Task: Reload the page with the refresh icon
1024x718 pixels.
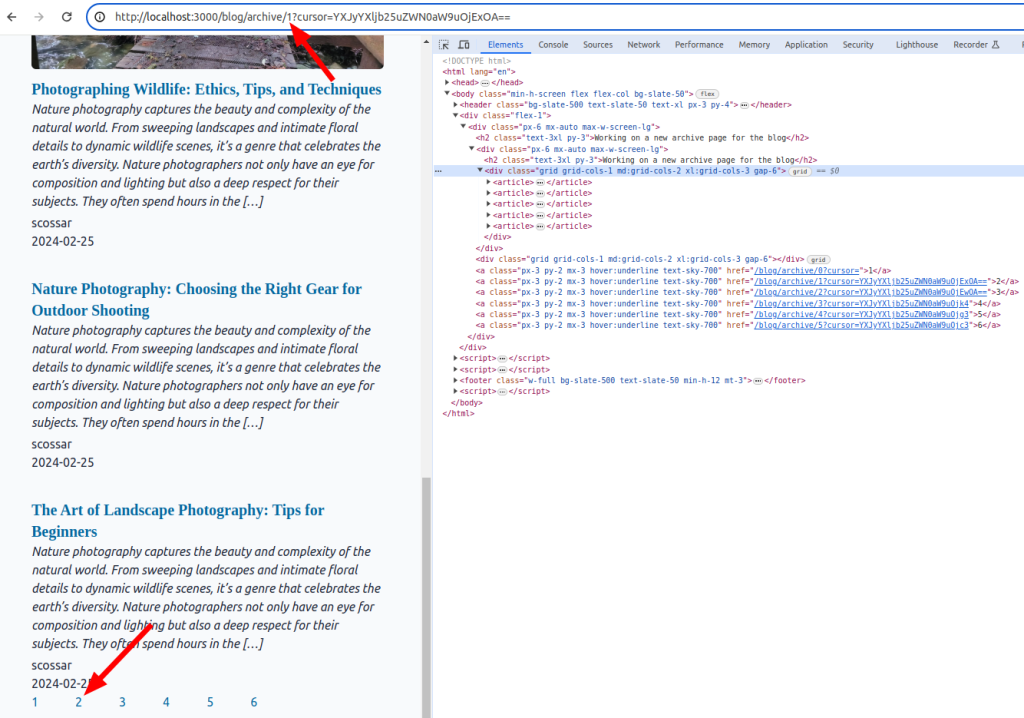Action: (x=67, y=17)
